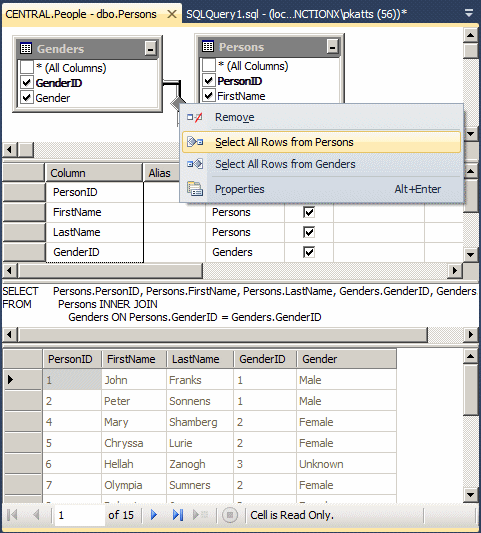Click the stop query execution icon
Viewport: 481px width, 533px height.
(230, 515)
